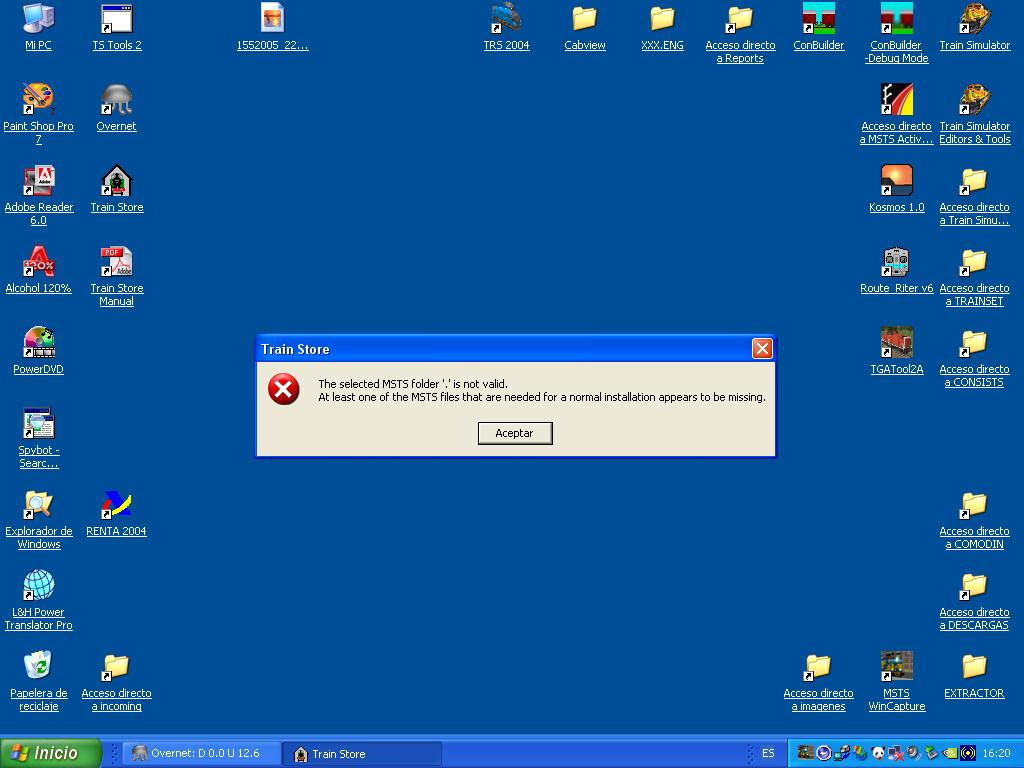
Task: Launch the MSTS WinCapture shortcut
Action: (896, 669)
